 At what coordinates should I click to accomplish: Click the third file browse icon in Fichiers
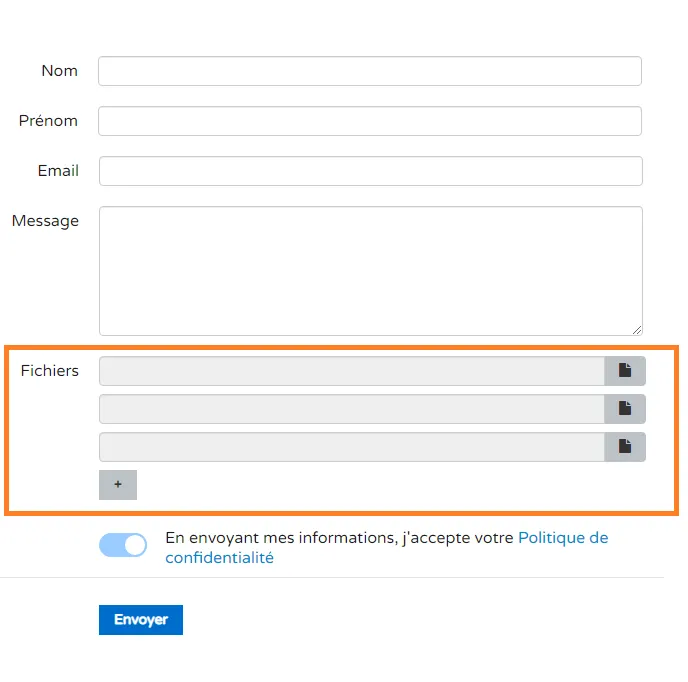(624, 447)
